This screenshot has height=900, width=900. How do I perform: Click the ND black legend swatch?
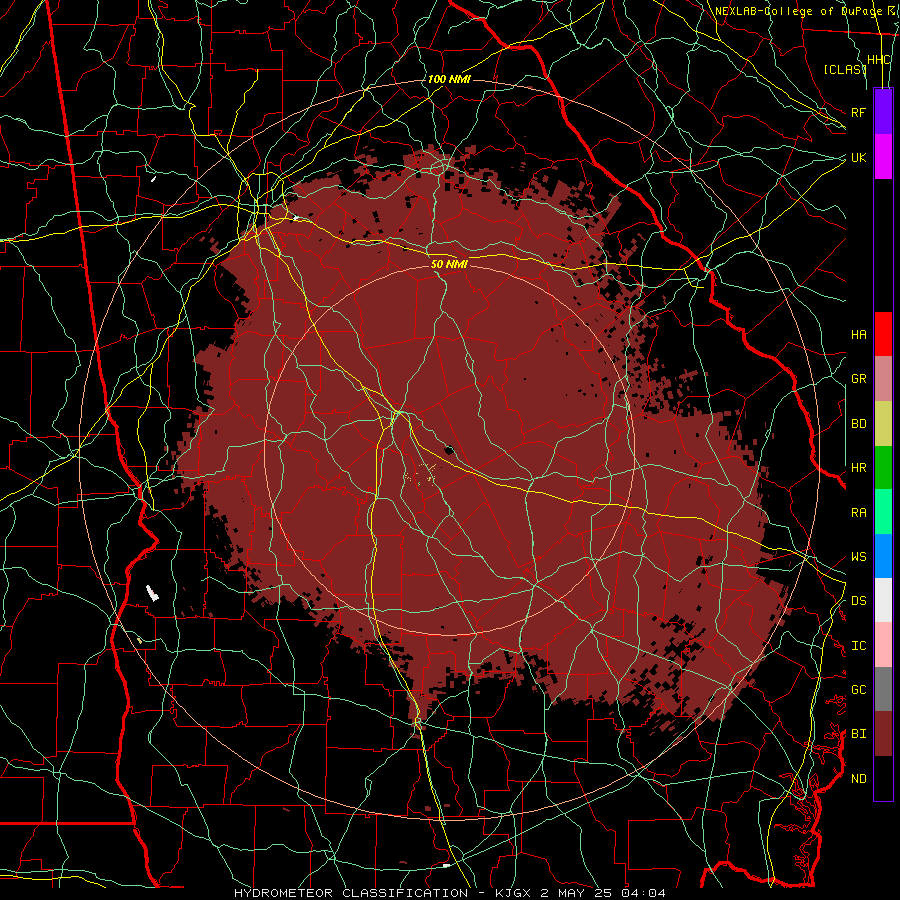click(x=883, y=778)
